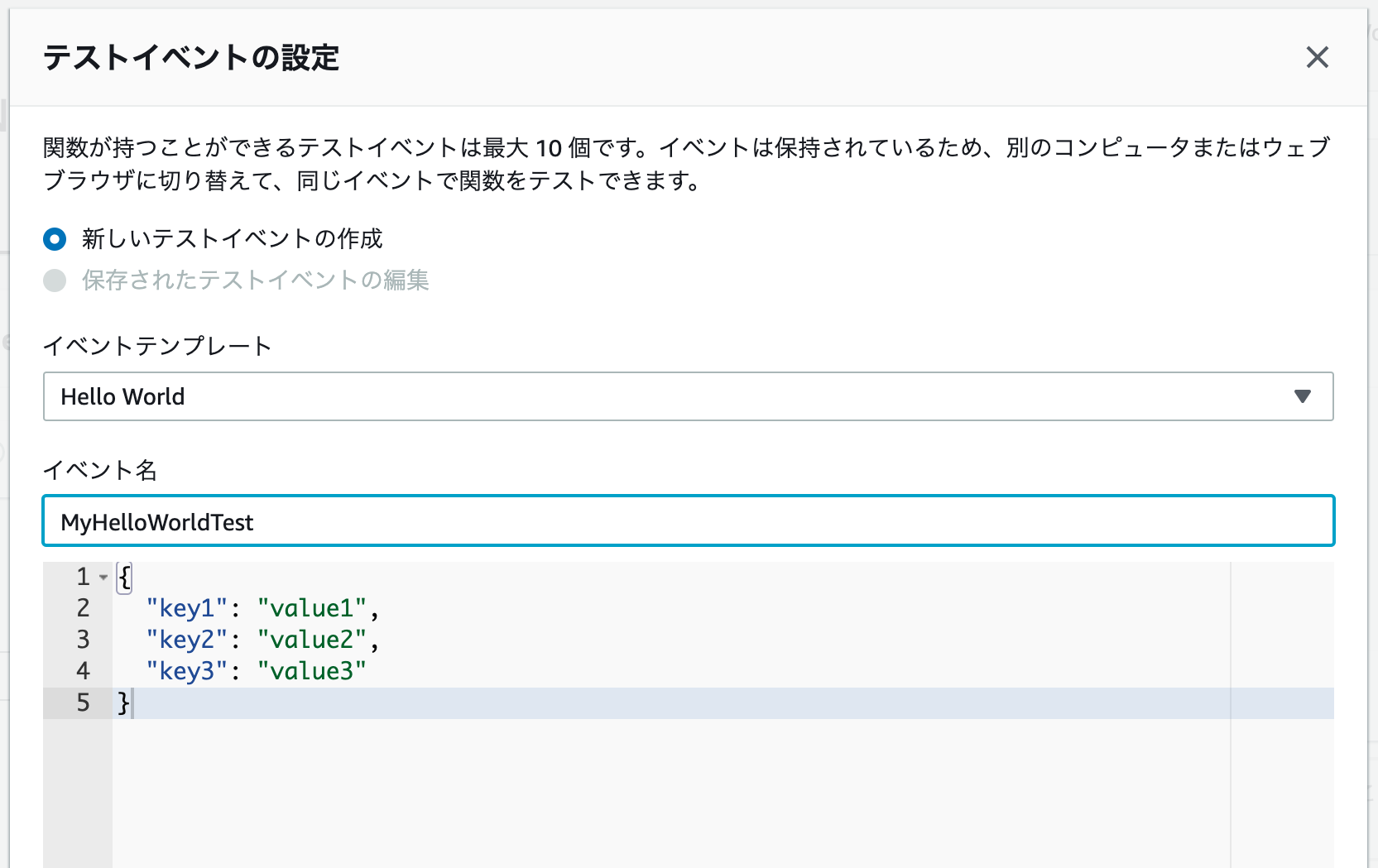Place cursor on "value3" in the JSON
Image resolution: width=1378 pixels, height=868 pixels.
coord(311,671)
